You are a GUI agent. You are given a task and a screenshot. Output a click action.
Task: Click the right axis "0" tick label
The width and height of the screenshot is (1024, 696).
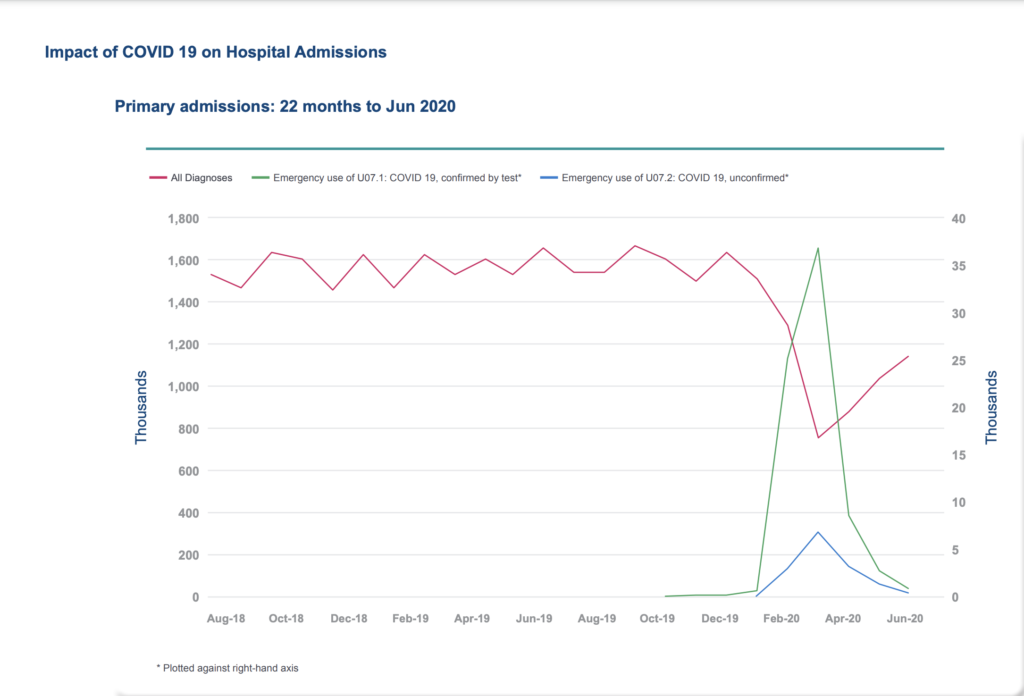(x=955, y=597)
